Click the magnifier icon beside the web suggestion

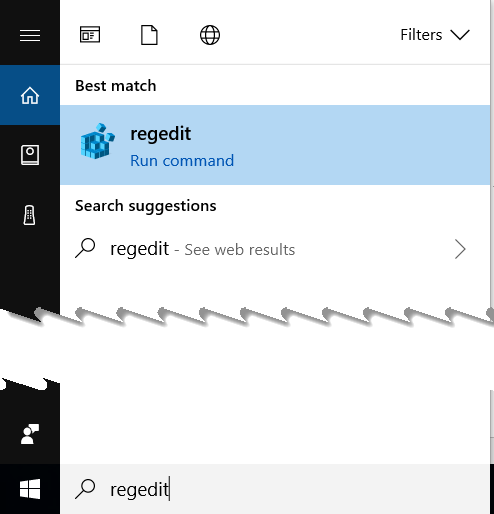(x=85, y=248)
